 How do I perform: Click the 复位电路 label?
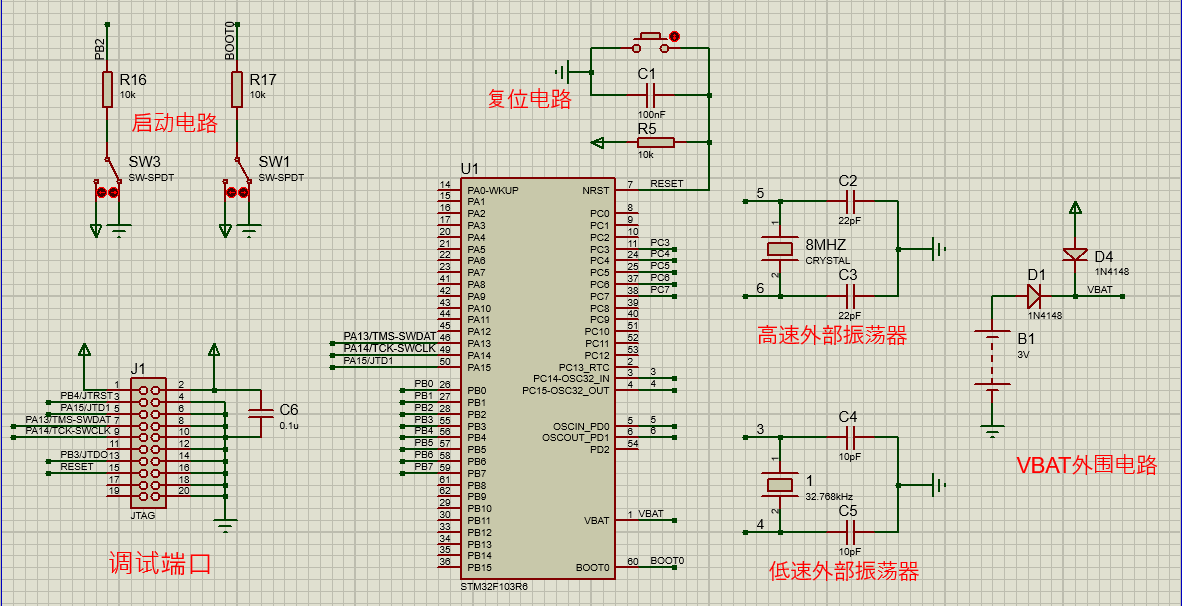(x=528, y=99)
